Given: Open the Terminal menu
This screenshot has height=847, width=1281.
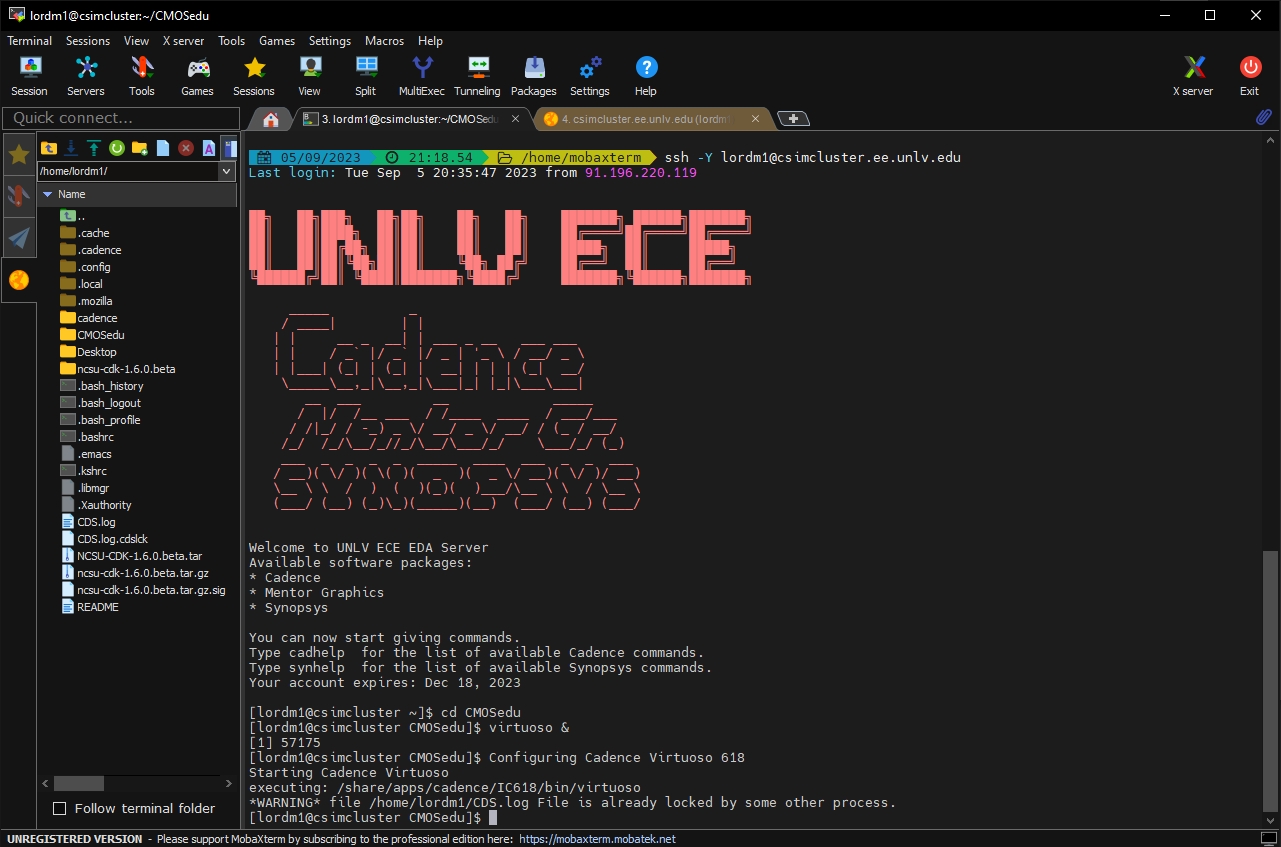Looking at the screenshot, I should [x=30, y=41].
